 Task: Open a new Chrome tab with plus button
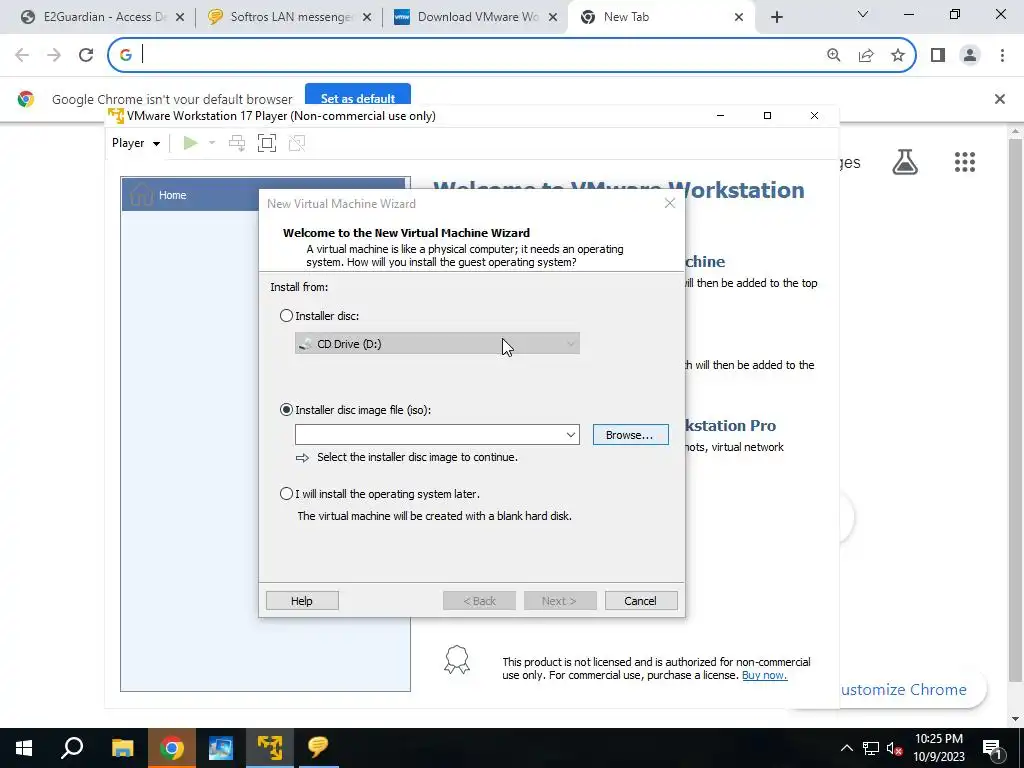tap(776, 17)
